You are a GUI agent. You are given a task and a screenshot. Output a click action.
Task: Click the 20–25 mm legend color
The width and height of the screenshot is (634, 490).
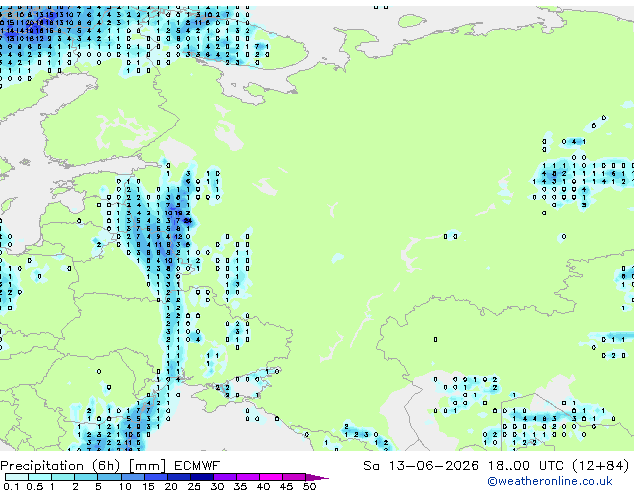tap(179, 477)
